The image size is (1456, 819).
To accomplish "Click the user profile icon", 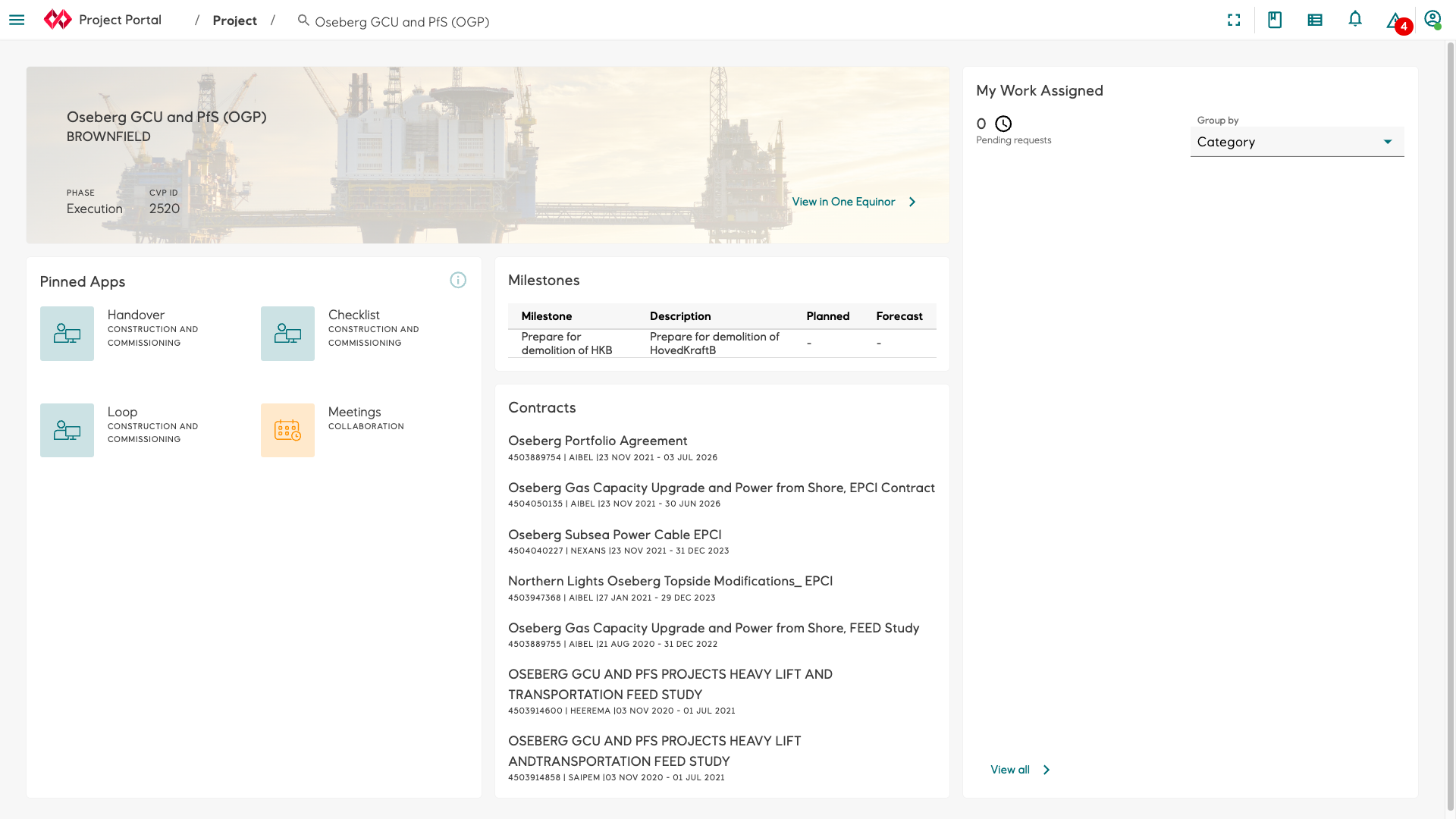I will [1433, 19].
